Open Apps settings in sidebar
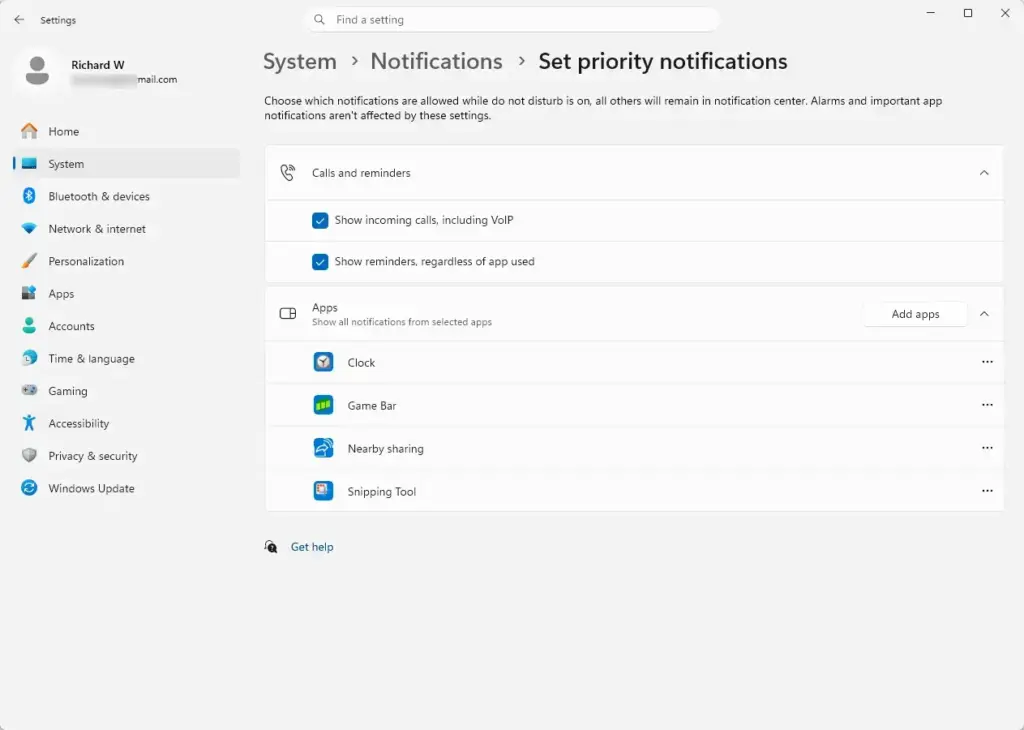The image size is (1024, 730). click(126, 293)
